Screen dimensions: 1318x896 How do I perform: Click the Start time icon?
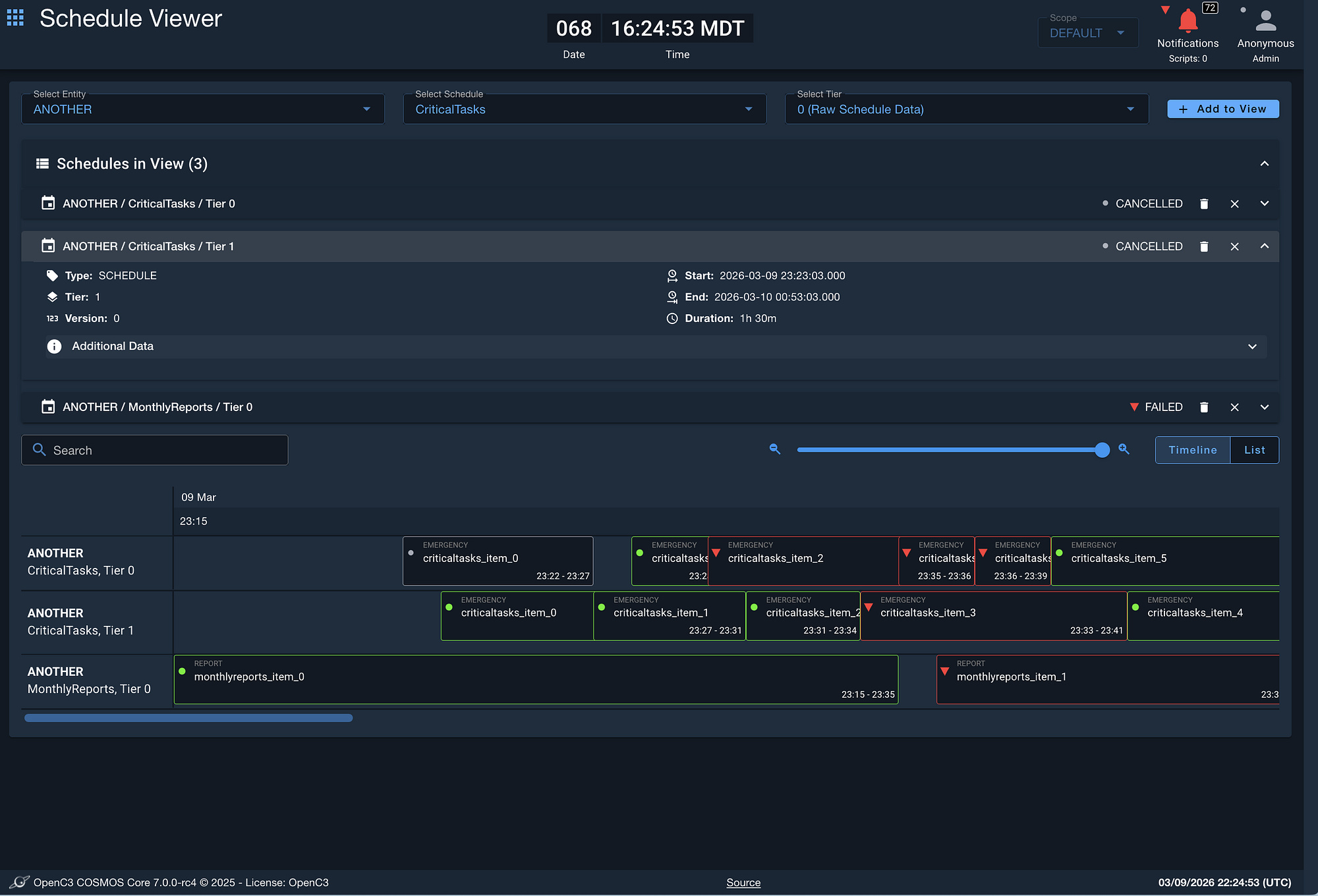click(672, 275)
